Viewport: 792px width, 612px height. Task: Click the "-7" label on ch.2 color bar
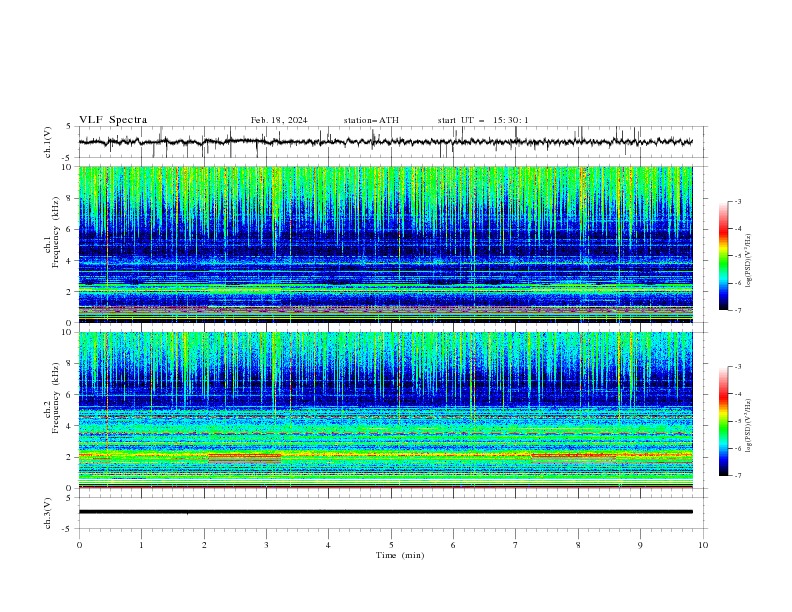737,476
